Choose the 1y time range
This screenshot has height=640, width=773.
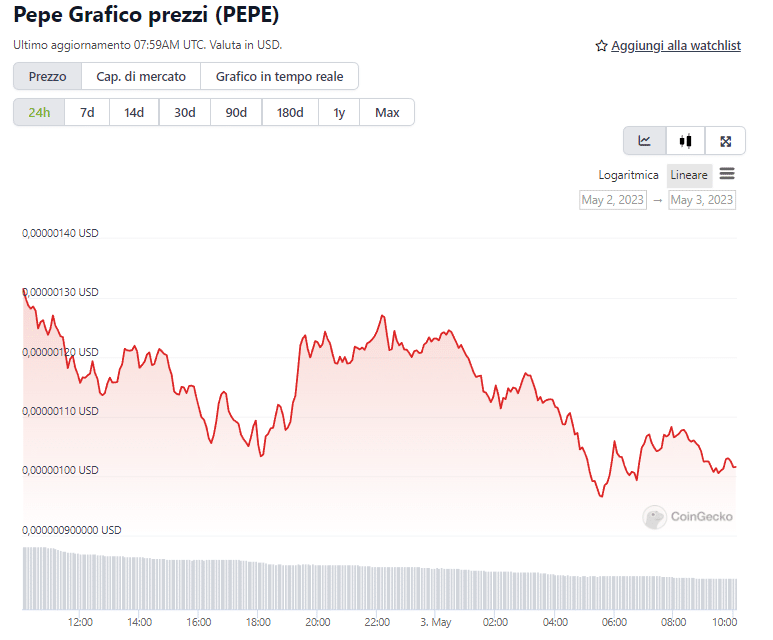339,112
